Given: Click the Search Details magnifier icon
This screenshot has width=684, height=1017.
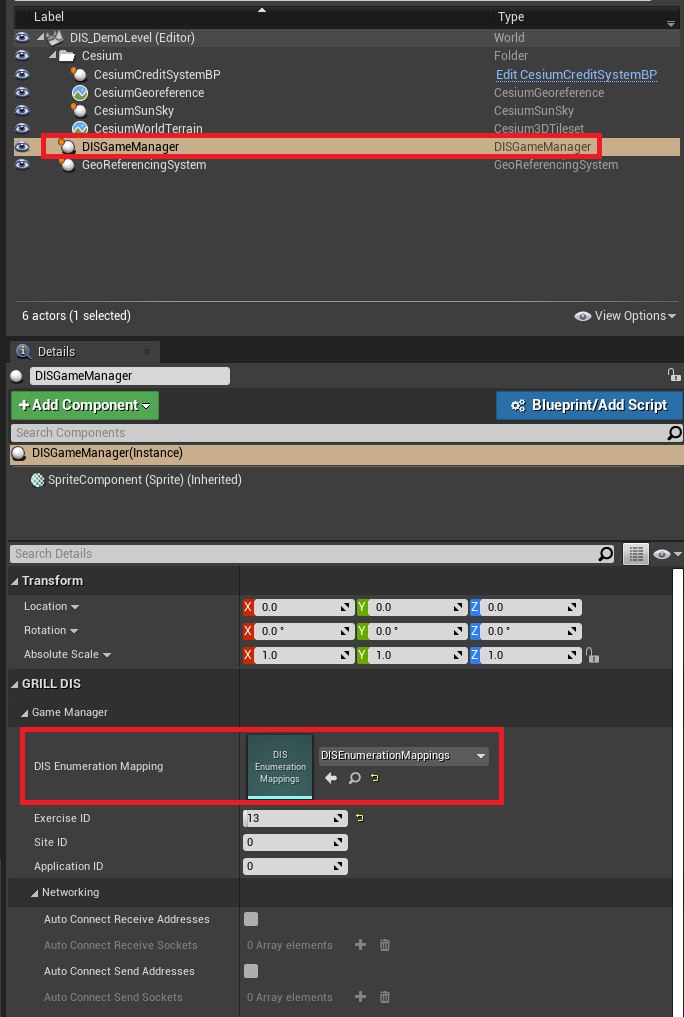Looking at the screenshot, I should [606, 554].
